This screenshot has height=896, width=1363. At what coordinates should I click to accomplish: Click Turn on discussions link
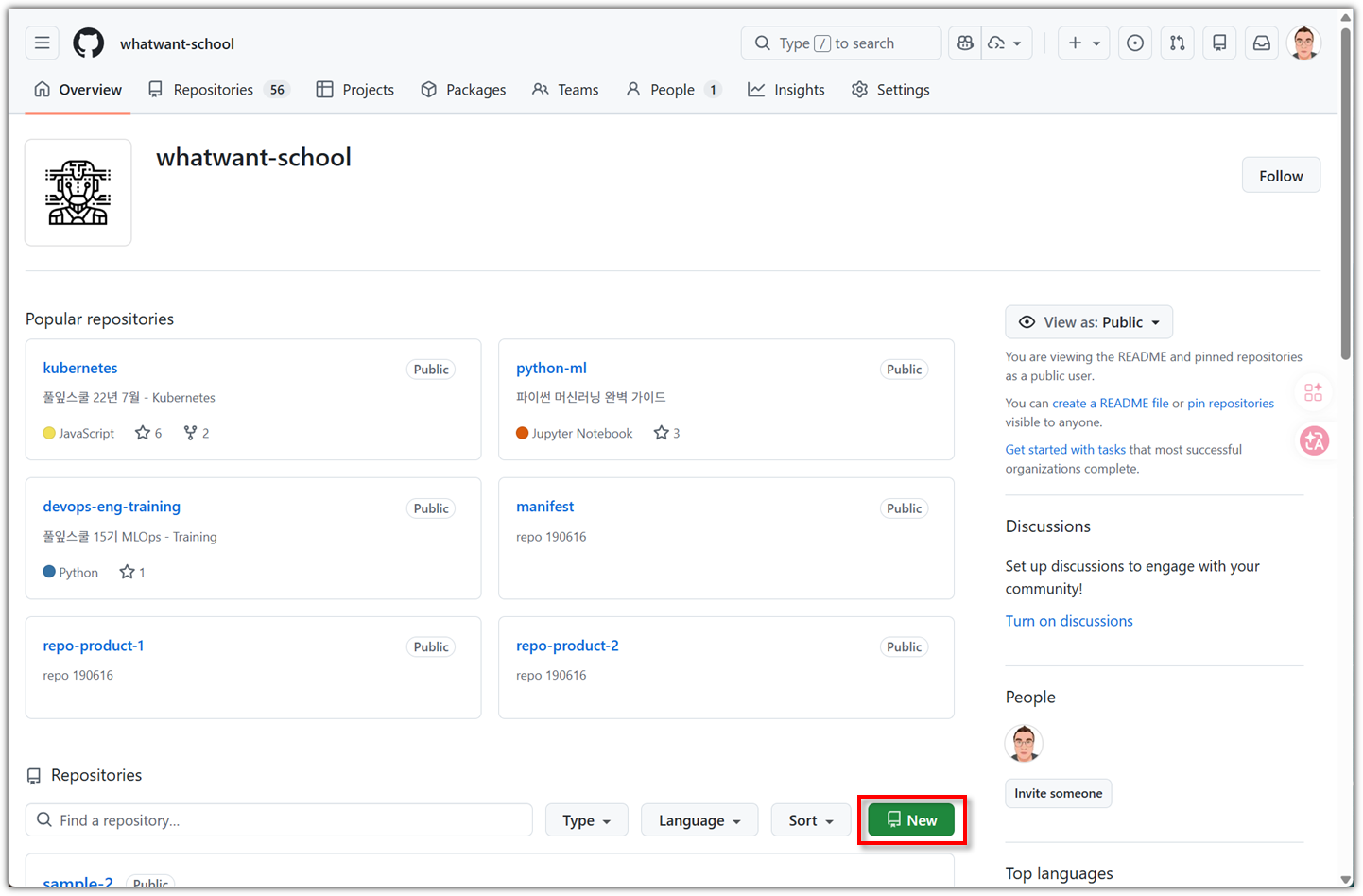coord(1069,621)
